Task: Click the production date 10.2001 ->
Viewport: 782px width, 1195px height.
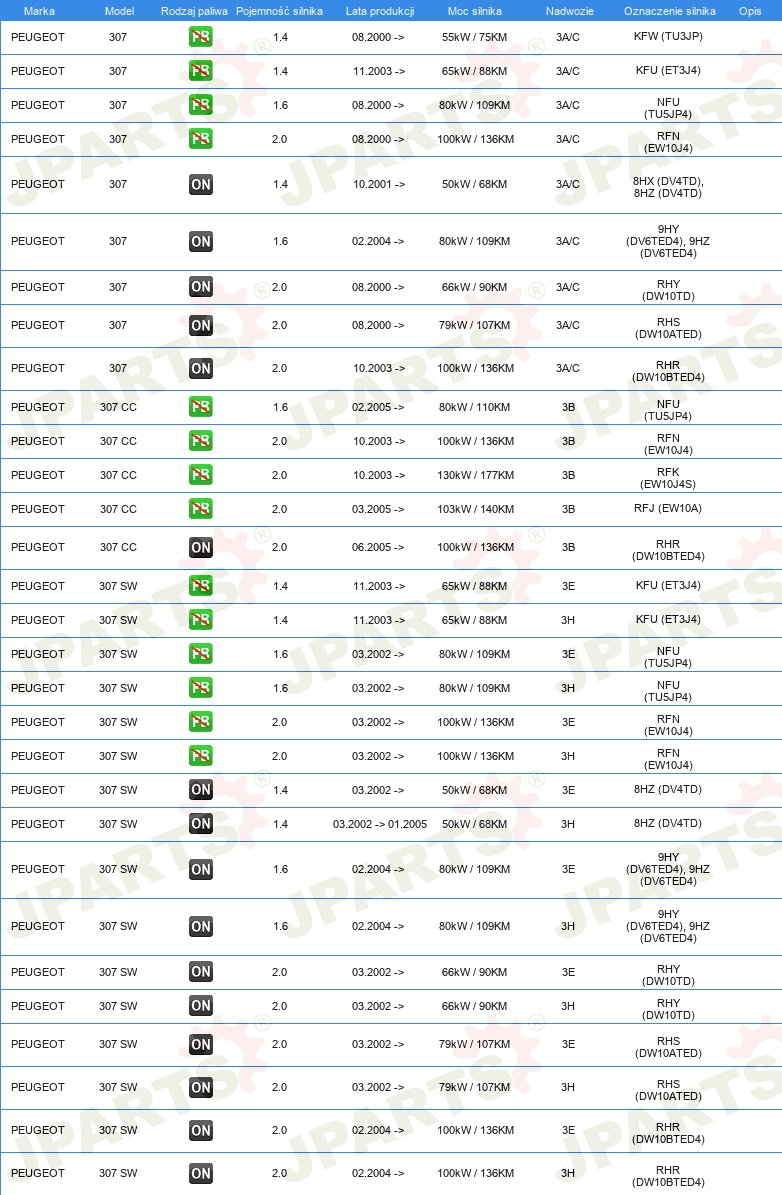Action: [x=379, y=184]
